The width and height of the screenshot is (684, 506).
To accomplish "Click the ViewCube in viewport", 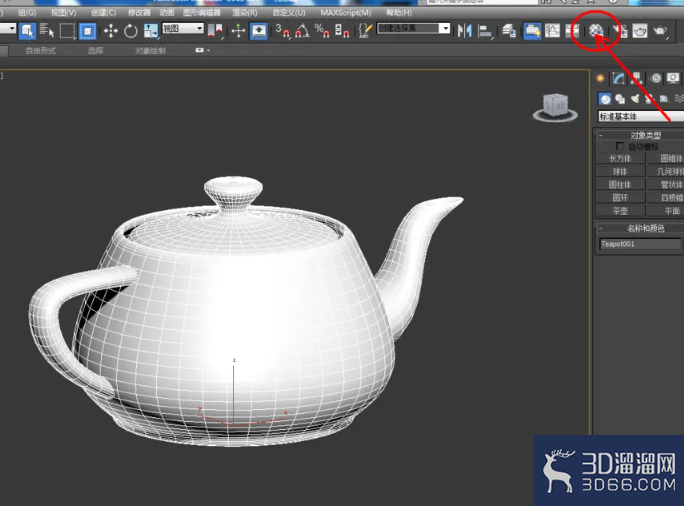I will pos(555,107).
